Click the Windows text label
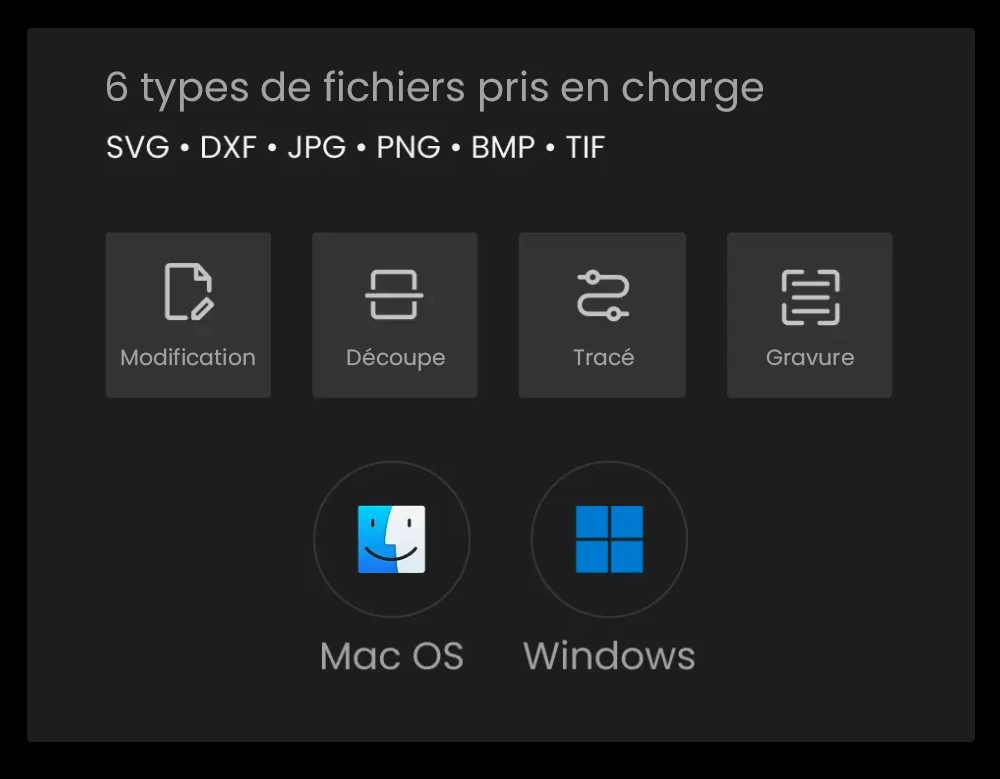Image resolution: width=1000 pixels, height=779 pixels. click(609, 656)
